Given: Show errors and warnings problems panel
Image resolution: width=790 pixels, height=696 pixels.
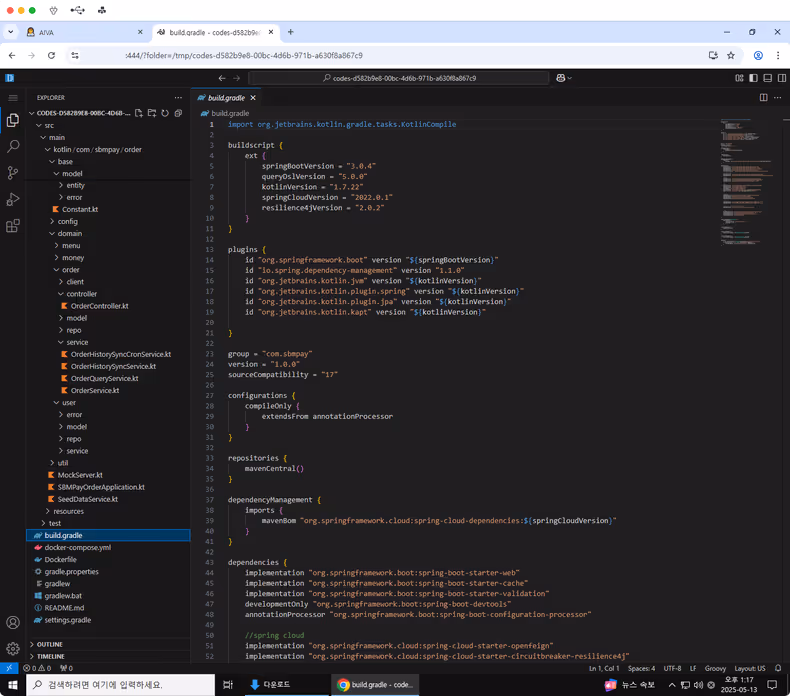Looking at the screenshot, I should tap(37, 668).
